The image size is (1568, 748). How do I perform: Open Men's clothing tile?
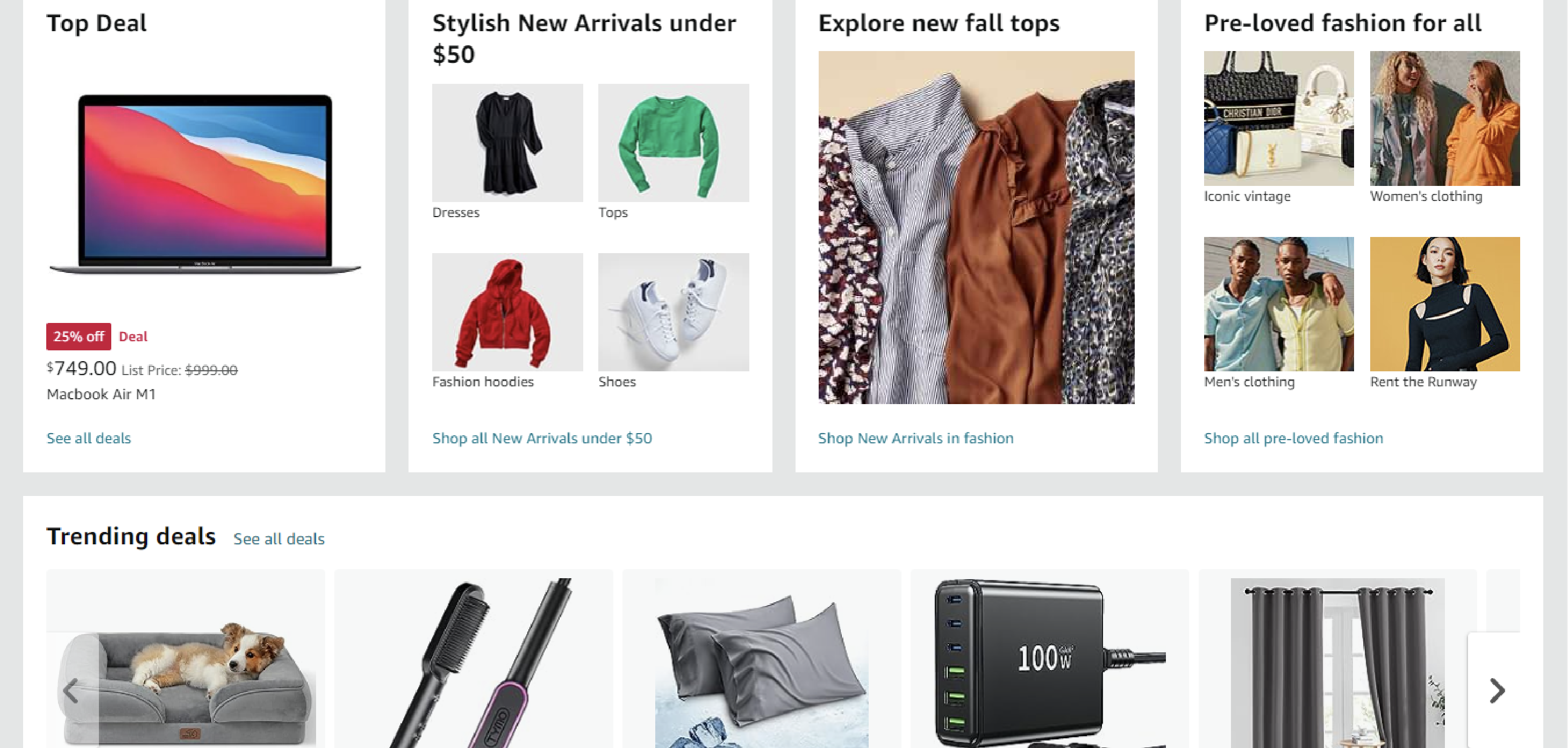1279,304
